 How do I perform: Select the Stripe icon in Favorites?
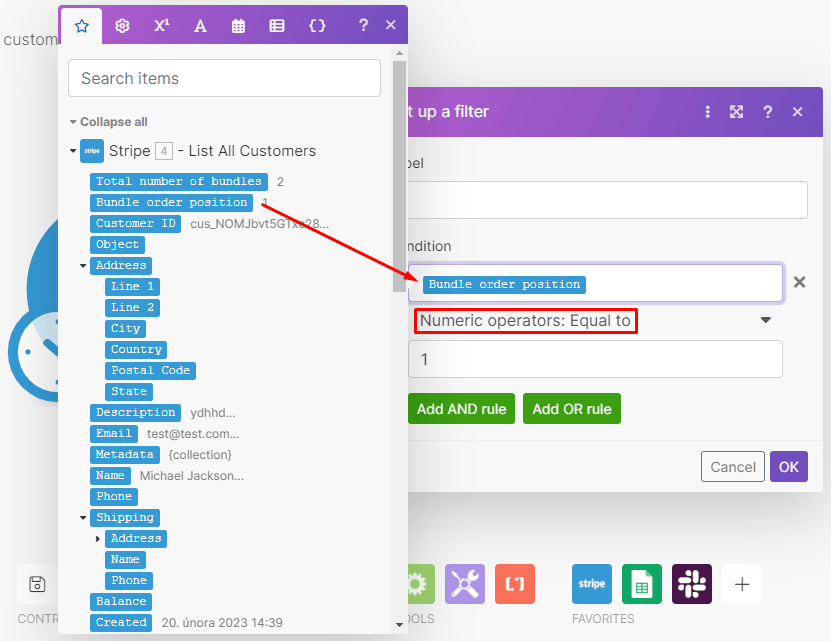tap(591, 584)
